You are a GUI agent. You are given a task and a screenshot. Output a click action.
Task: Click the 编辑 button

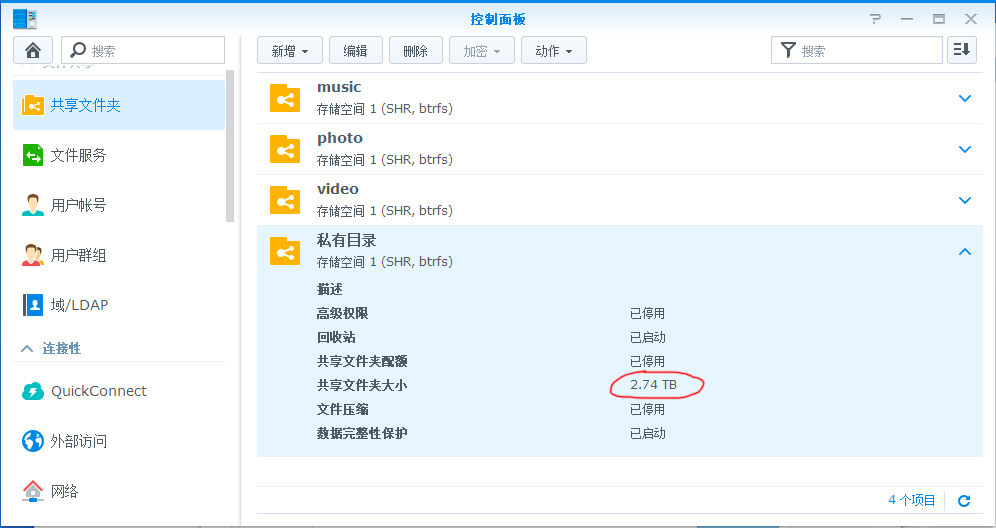(355, 51)
